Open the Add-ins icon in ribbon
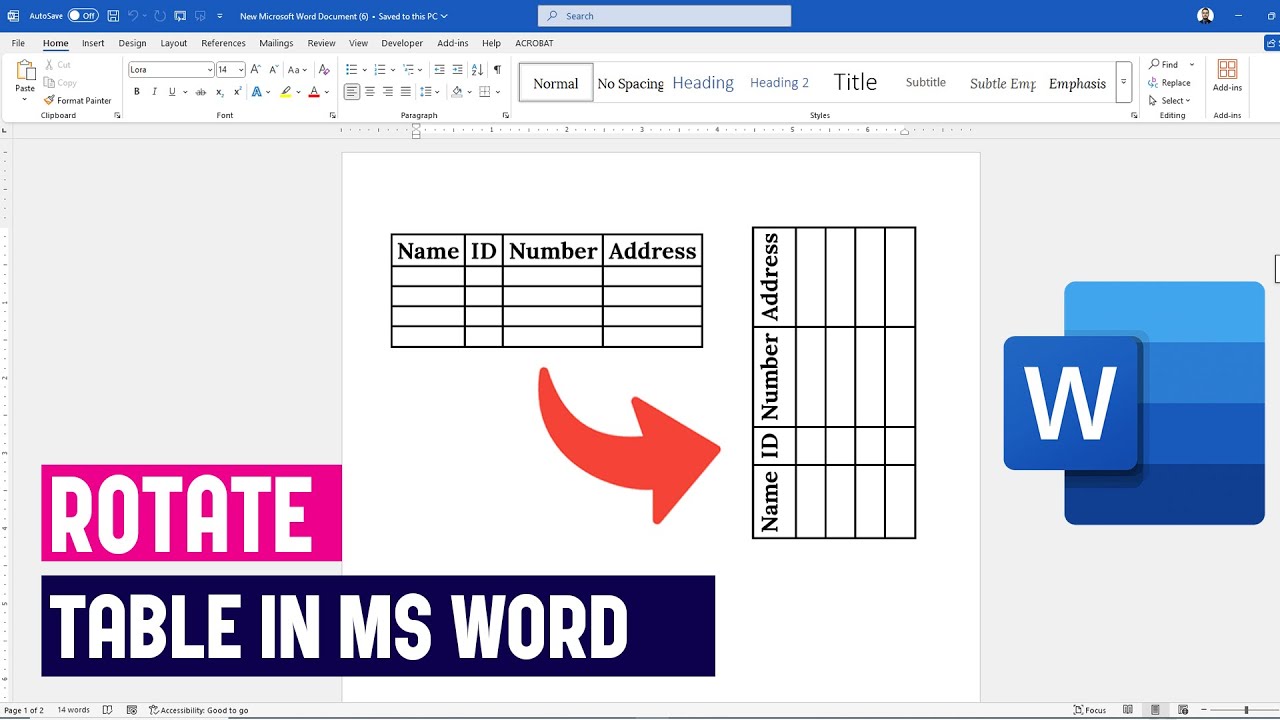This screenshot has width=1280, height=720. pyautogui.click(x=1227, y=76)
